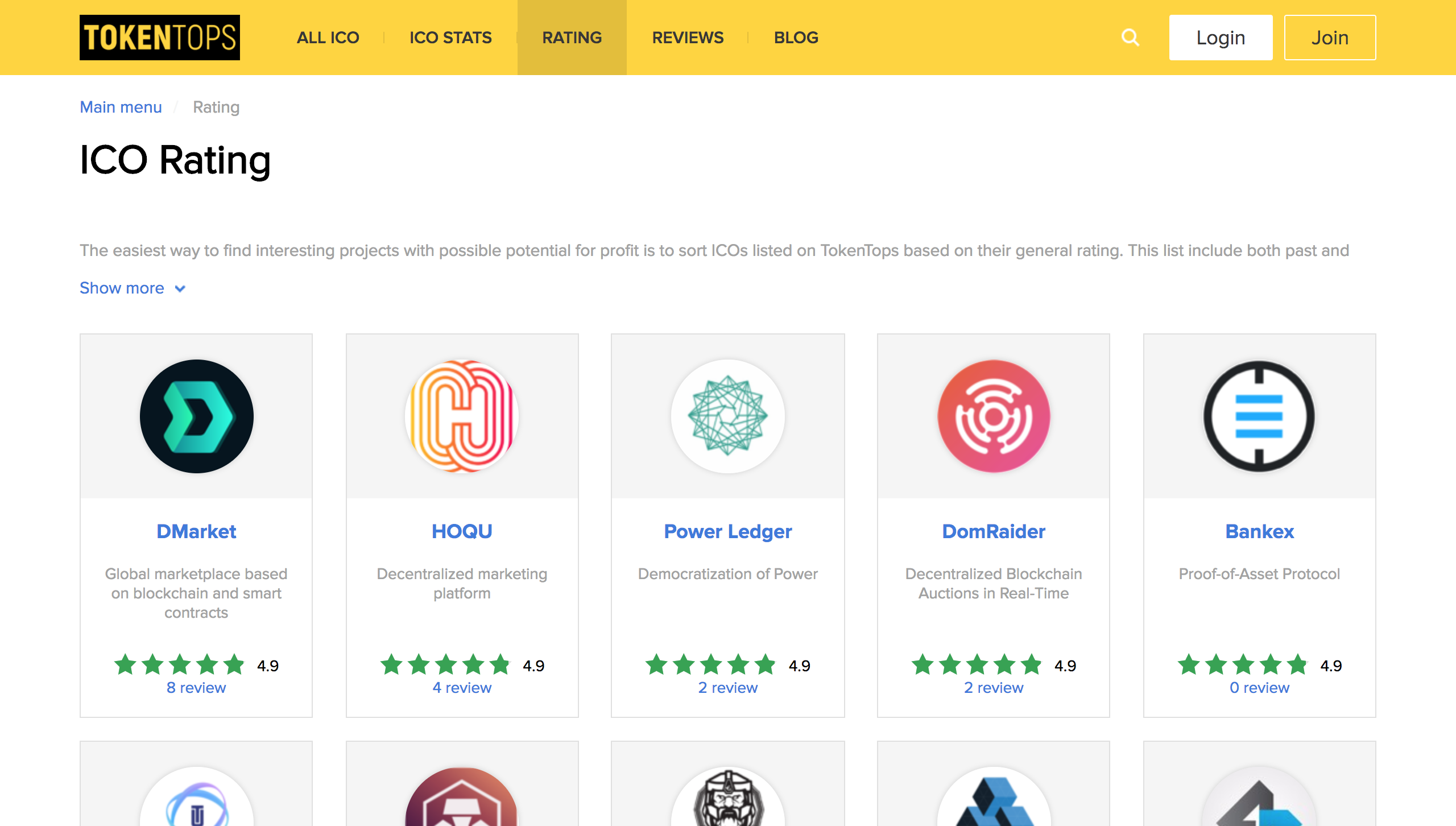Click the Login button
Image resolution: width=1456 pixels, height=826 pixels.
pyautogui.click(x=1221, y=38)
